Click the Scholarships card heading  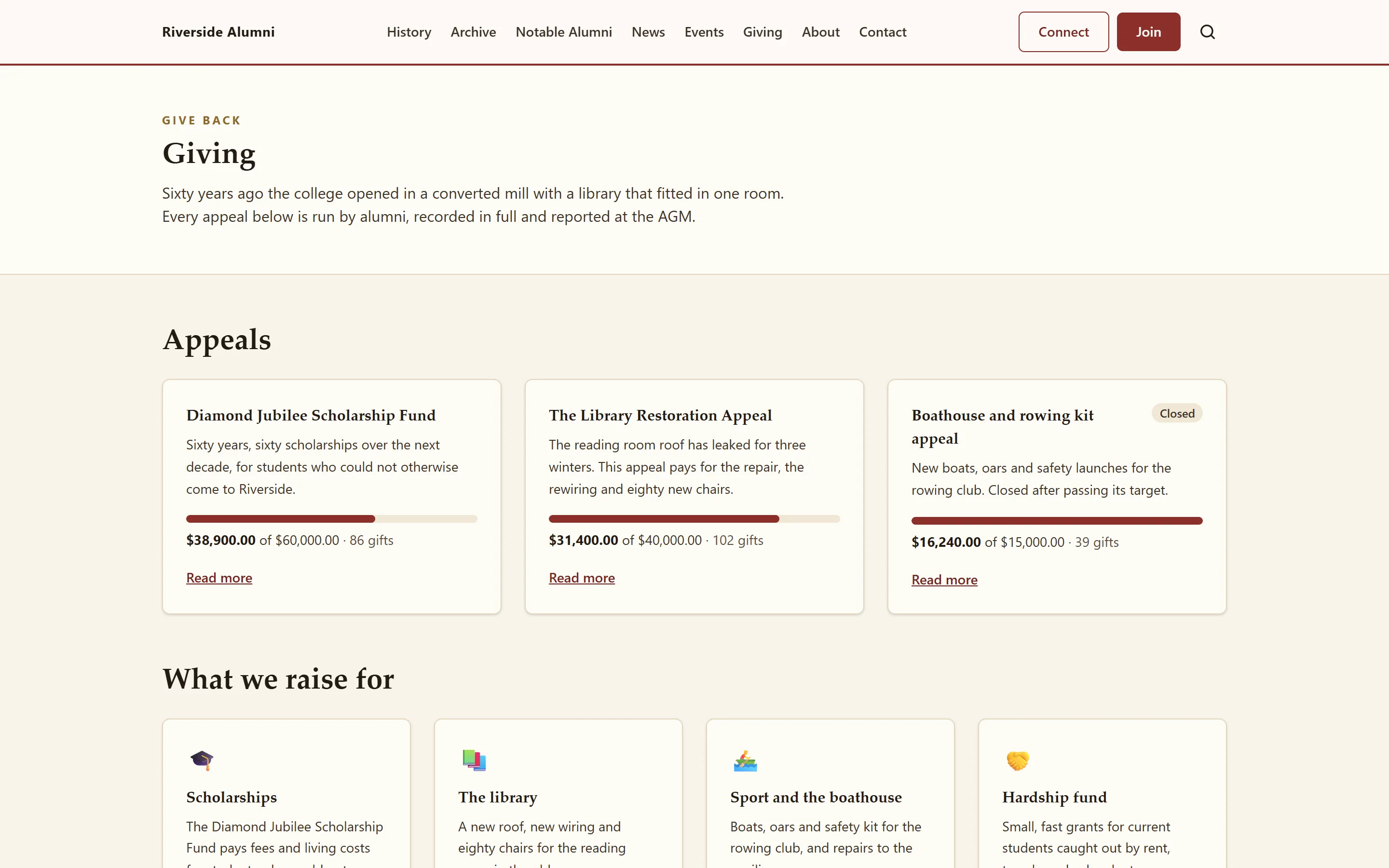(231, 798)
